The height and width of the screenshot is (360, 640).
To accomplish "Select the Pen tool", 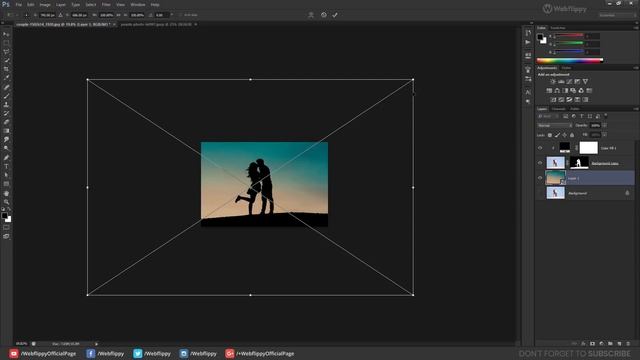I will click(6, 158).
